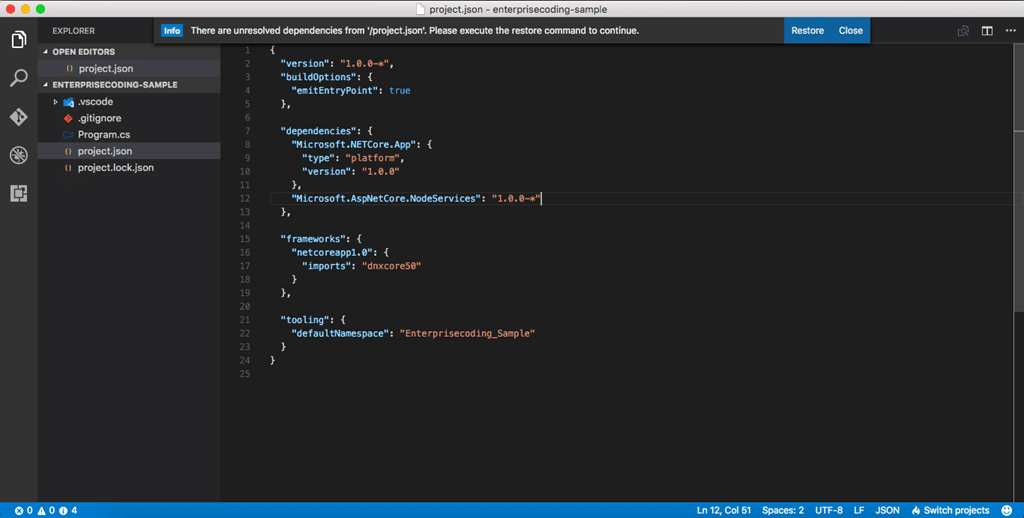The image size is (1024, 518).
Task: Click line number 25 in the gutter
Action: coord(245,374)
